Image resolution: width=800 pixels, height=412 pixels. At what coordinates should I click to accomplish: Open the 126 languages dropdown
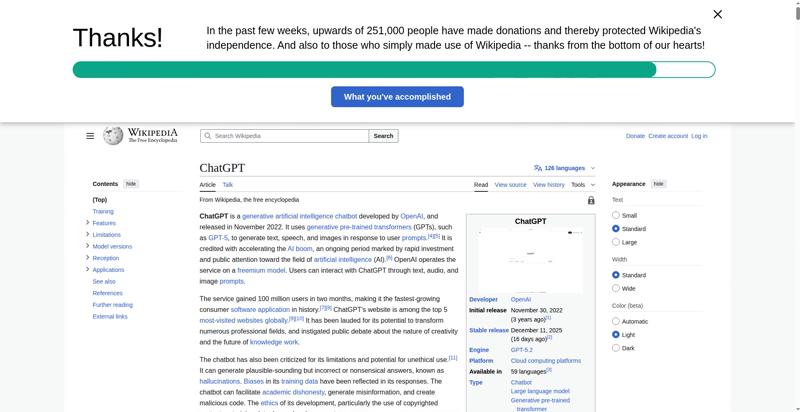pos(565,168)
